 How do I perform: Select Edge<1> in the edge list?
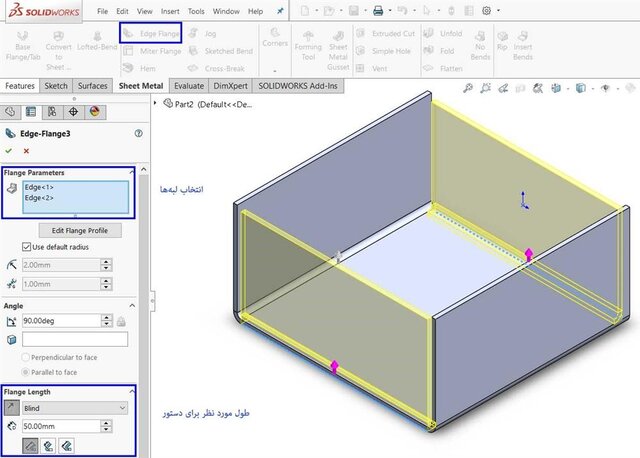tap(39, 187)
